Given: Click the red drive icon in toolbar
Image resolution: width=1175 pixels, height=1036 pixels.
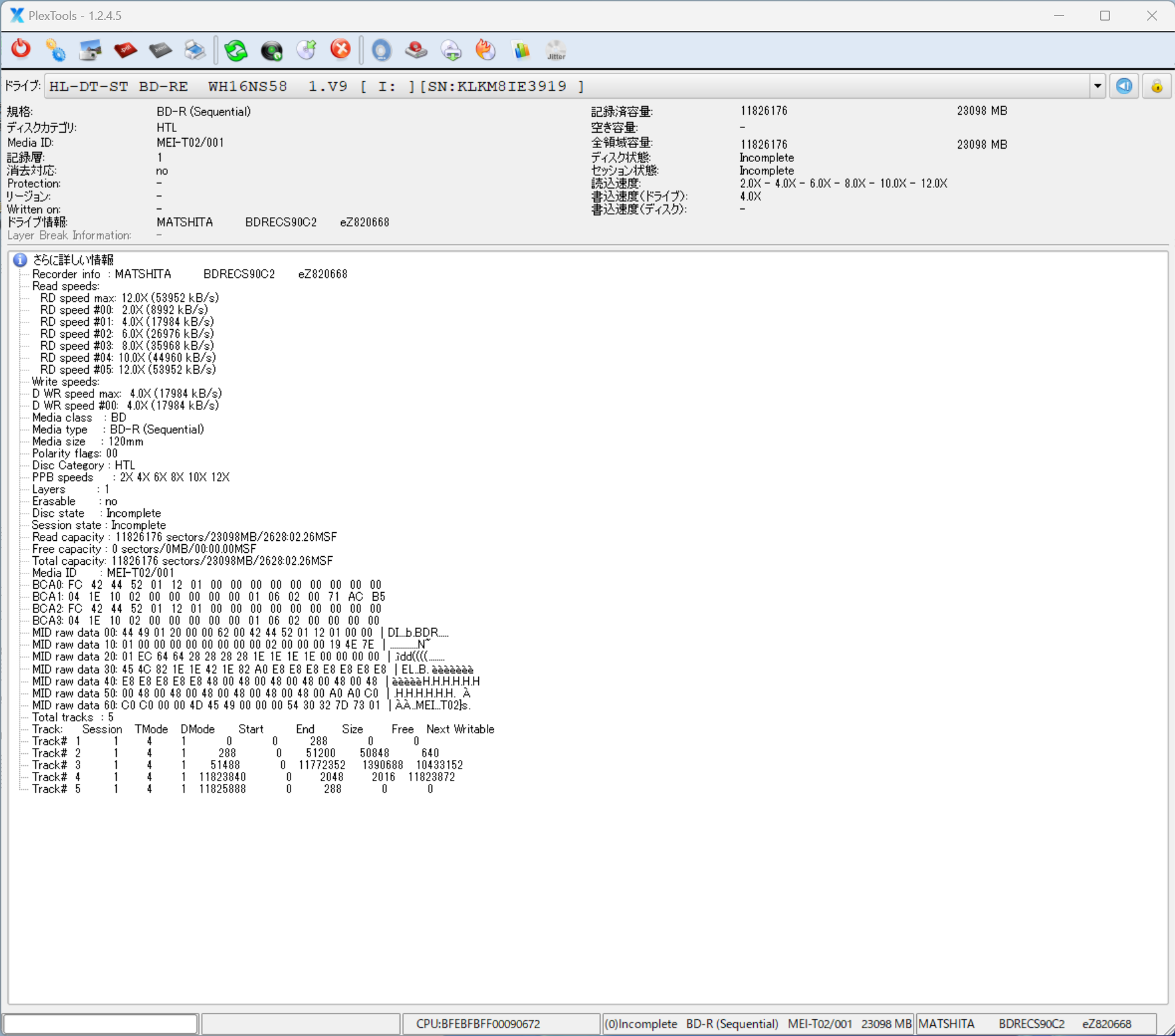Looking at the screenshot, I should point(416,50).
